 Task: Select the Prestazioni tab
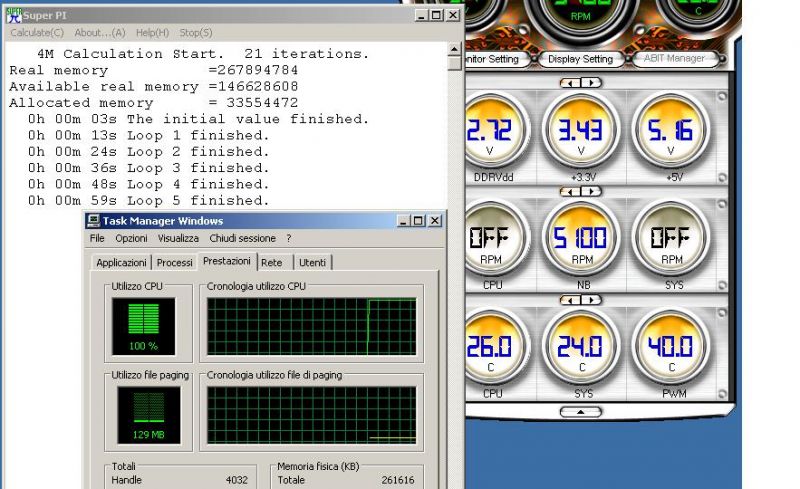coord(227,261)
